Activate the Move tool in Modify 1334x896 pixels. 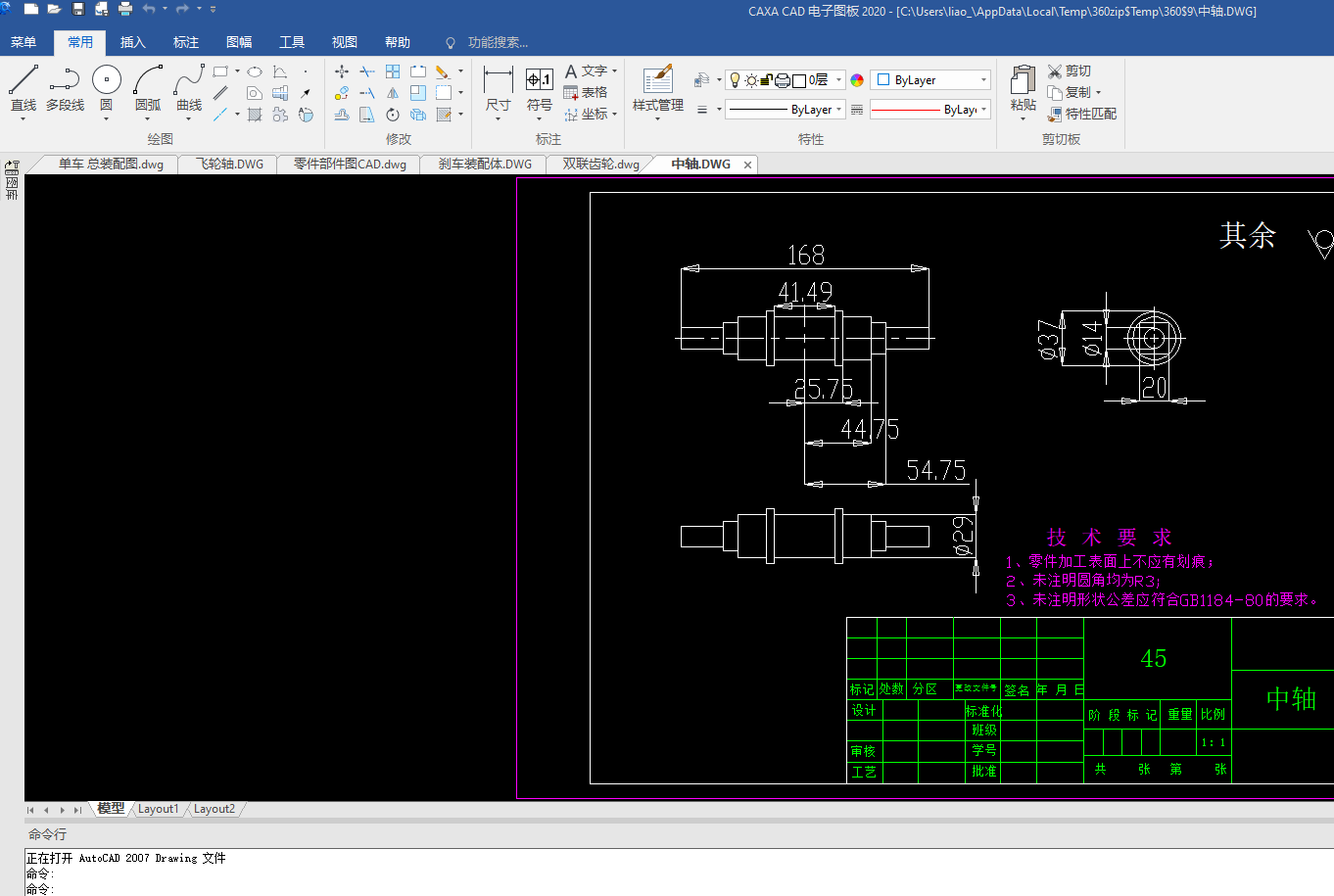coord(342,71)
